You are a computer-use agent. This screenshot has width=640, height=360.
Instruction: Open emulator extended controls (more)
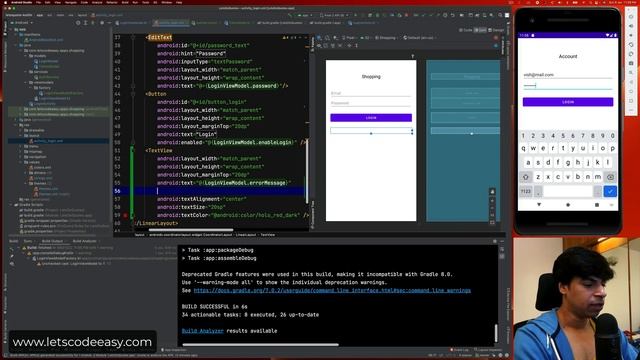coord(631,110)
